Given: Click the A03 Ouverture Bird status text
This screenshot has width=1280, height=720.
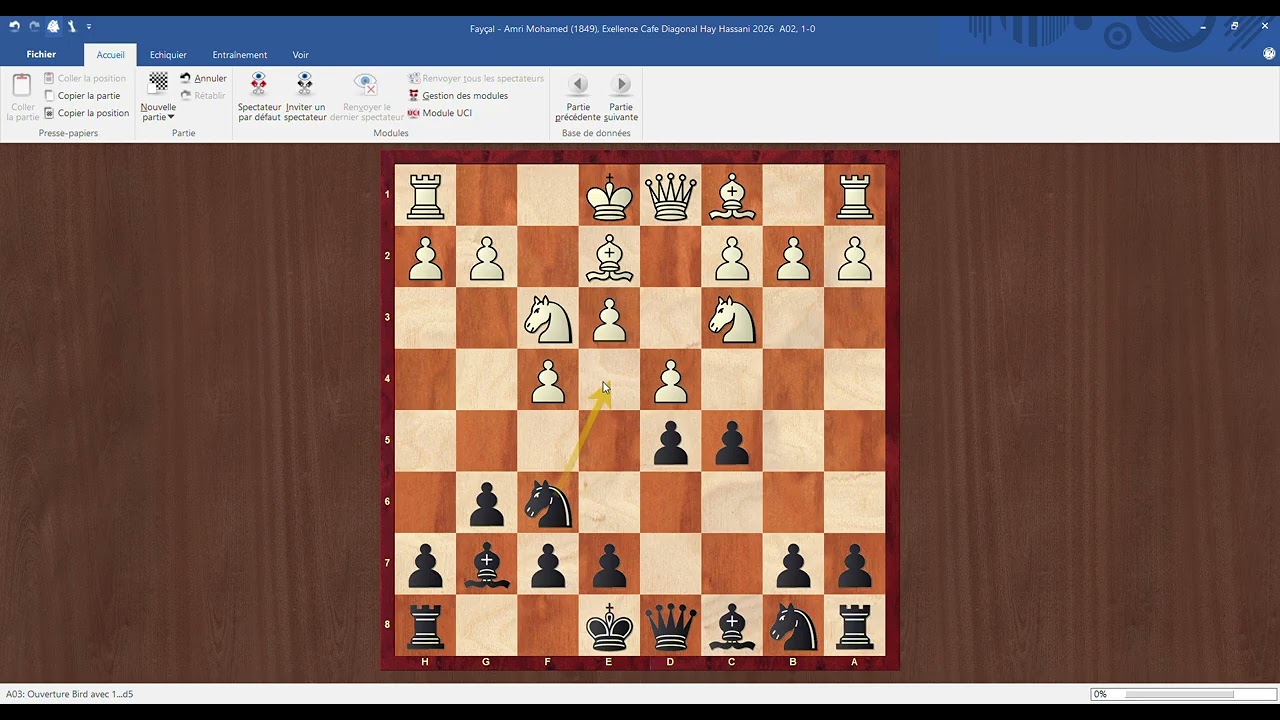Looking at the screenshot, I should [x=70, y=694].
